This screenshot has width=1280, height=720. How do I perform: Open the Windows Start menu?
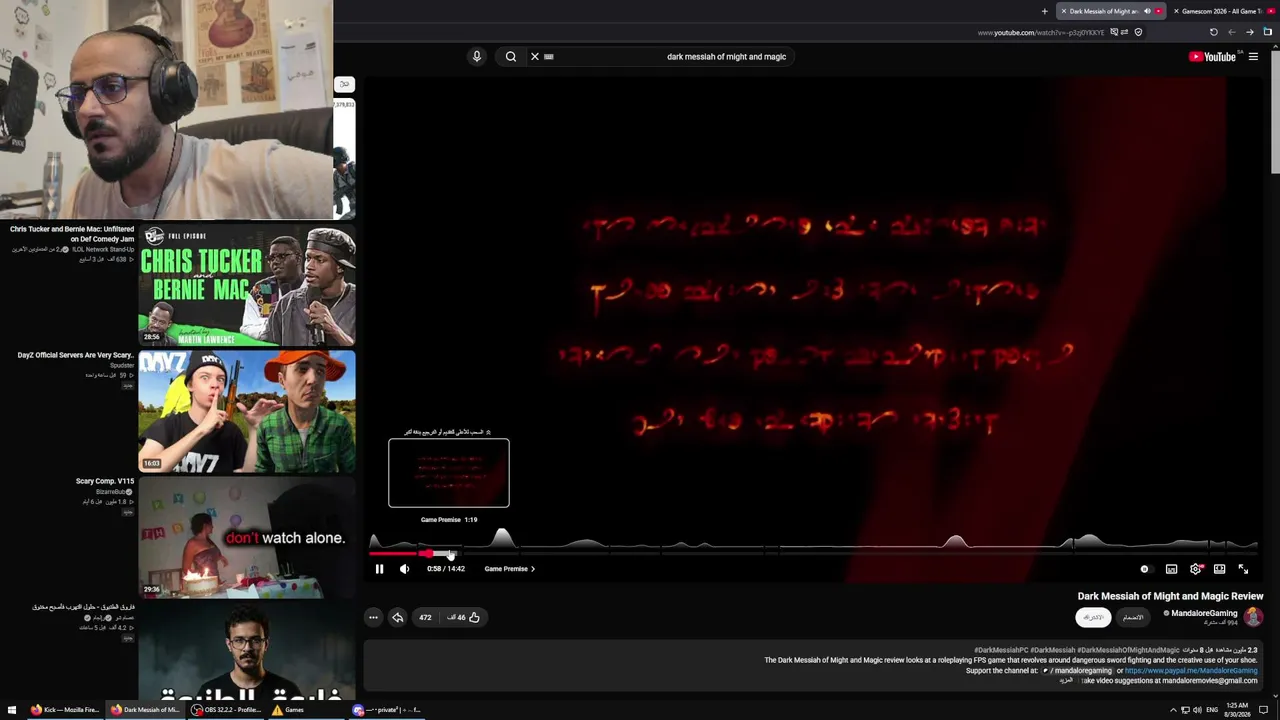(11, 710)
